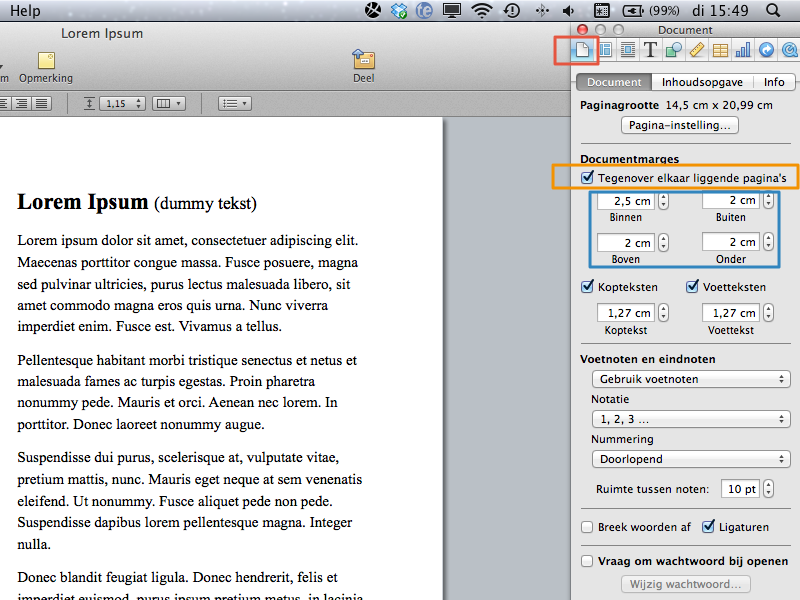Click the Ruimte tussen noten stepper
The image size is (800, 600).
point(768,489)
